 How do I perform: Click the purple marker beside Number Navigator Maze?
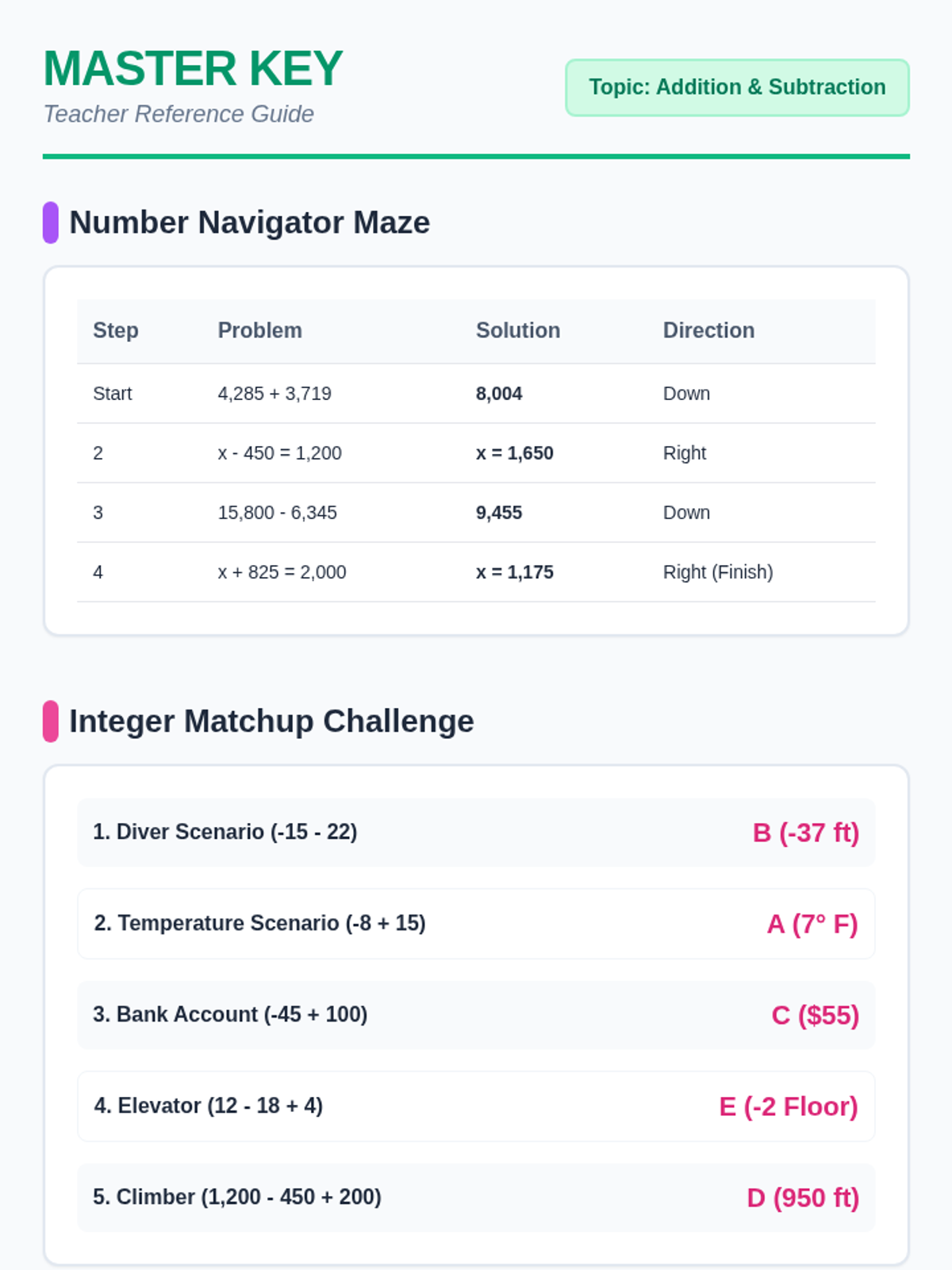pos(51,222)
